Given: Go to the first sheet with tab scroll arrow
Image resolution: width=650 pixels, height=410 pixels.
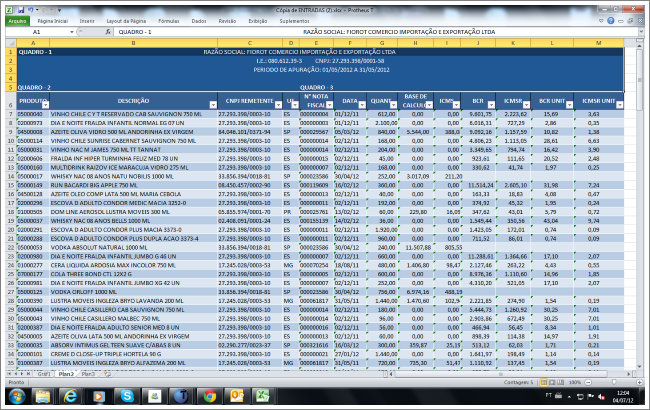Looking at the screenshot, I should pyautogui.click(x=10, y=374).
